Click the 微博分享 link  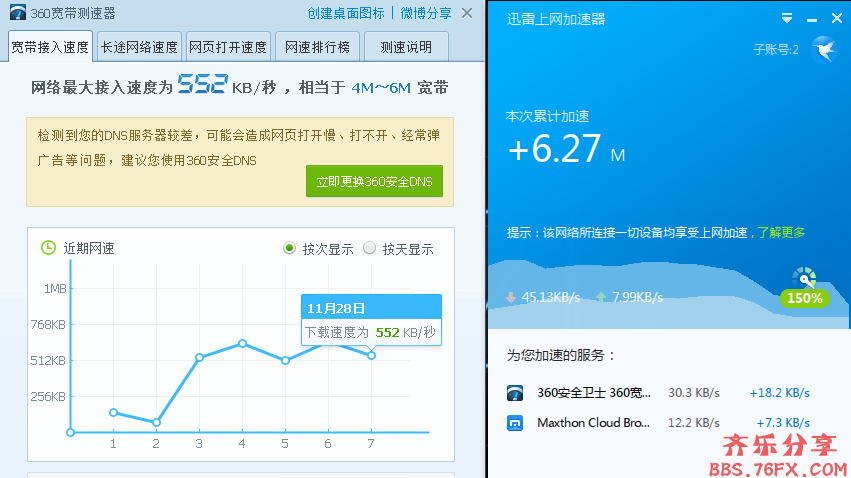point(426,13)
